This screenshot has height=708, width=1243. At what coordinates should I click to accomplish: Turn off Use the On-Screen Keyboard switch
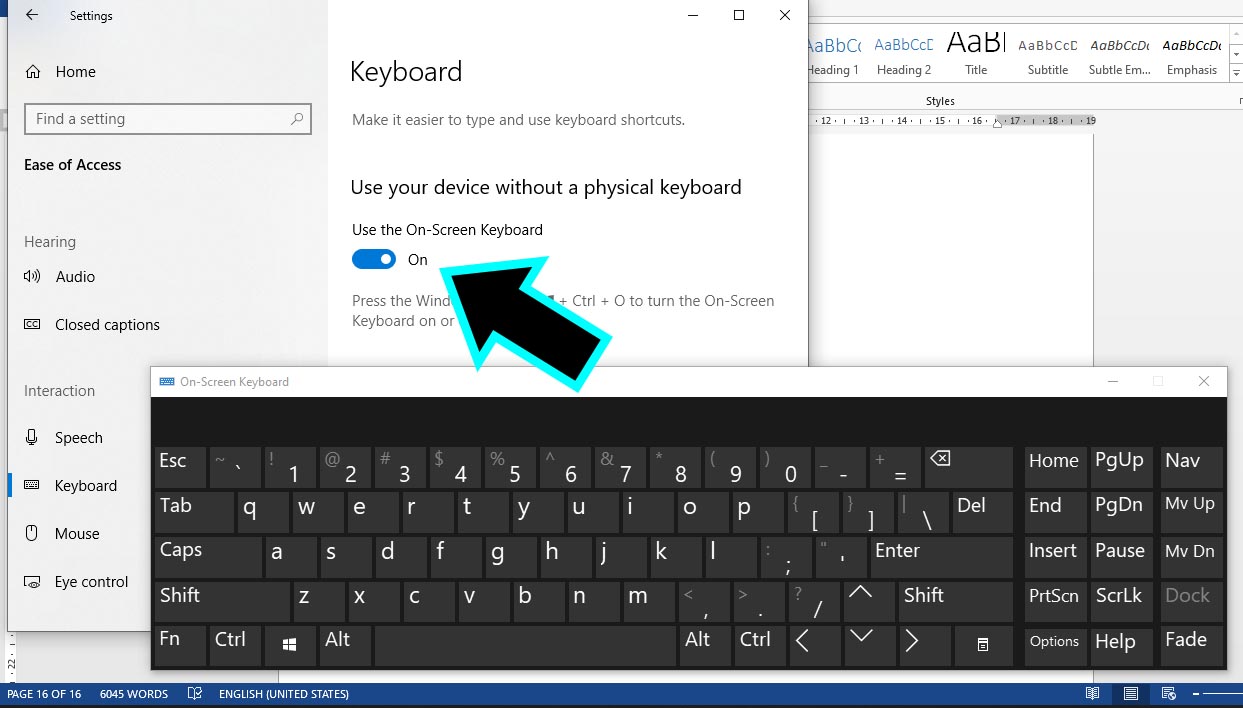click(x=374, y=260)
